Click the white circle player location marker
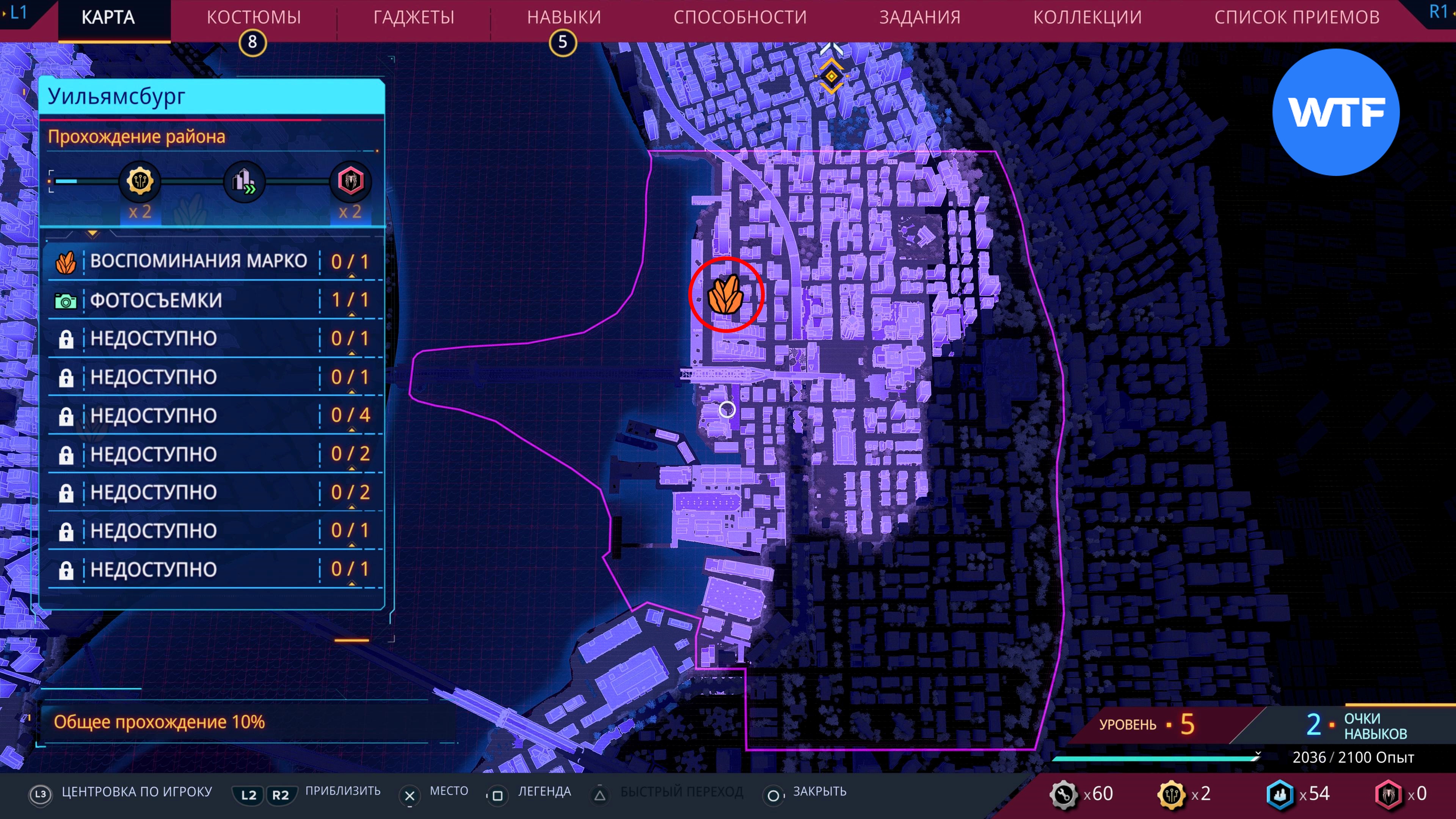This screenshot has width=1456, height=819. tap(727, 409)
